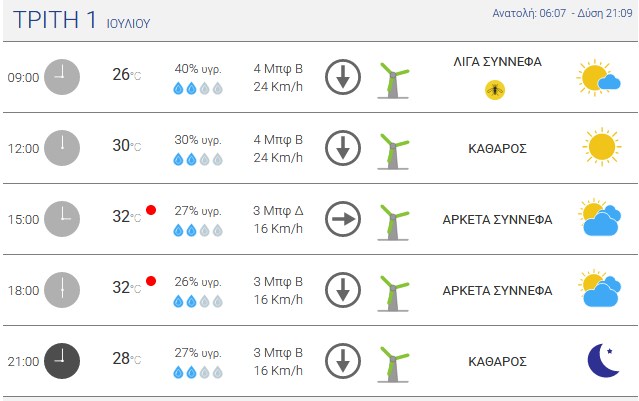Click the dark clock icon at 21:00
This screenshot has height=401, width=639.
coord(62,361)
